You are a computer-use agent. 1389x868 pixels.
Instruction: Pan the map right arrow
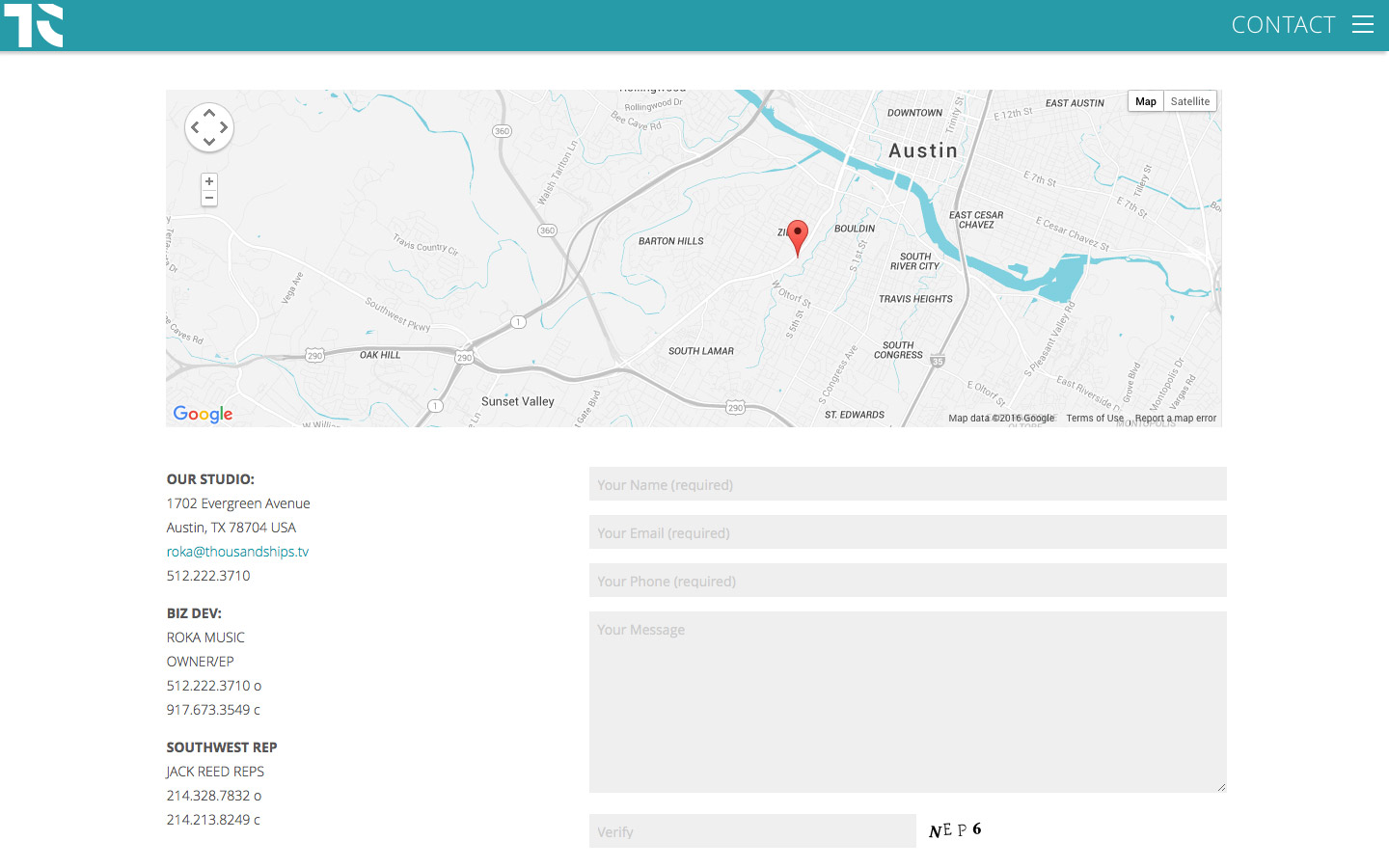(224, 127)
